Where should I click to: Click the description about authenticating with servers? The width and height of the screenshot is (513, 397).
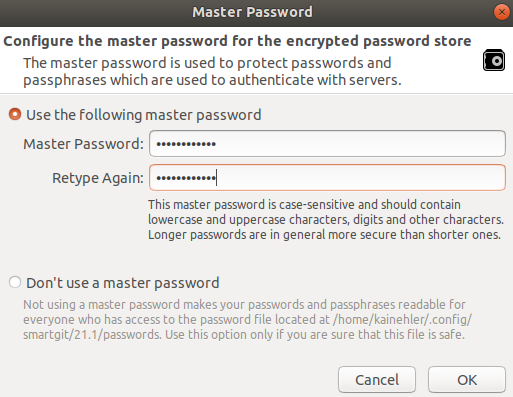tap(212, 71)
